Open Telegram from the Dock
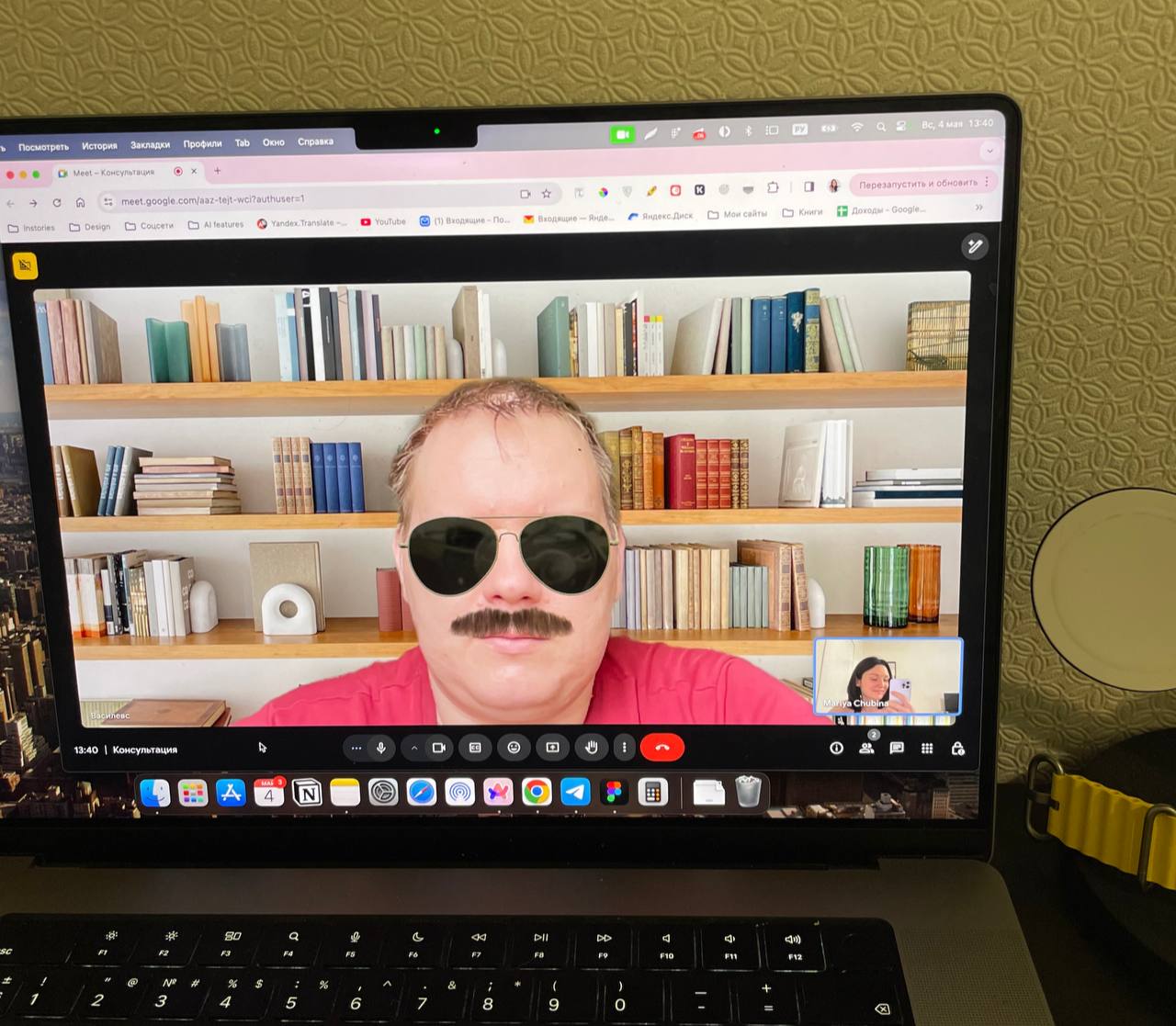 (x=575, y=792)
